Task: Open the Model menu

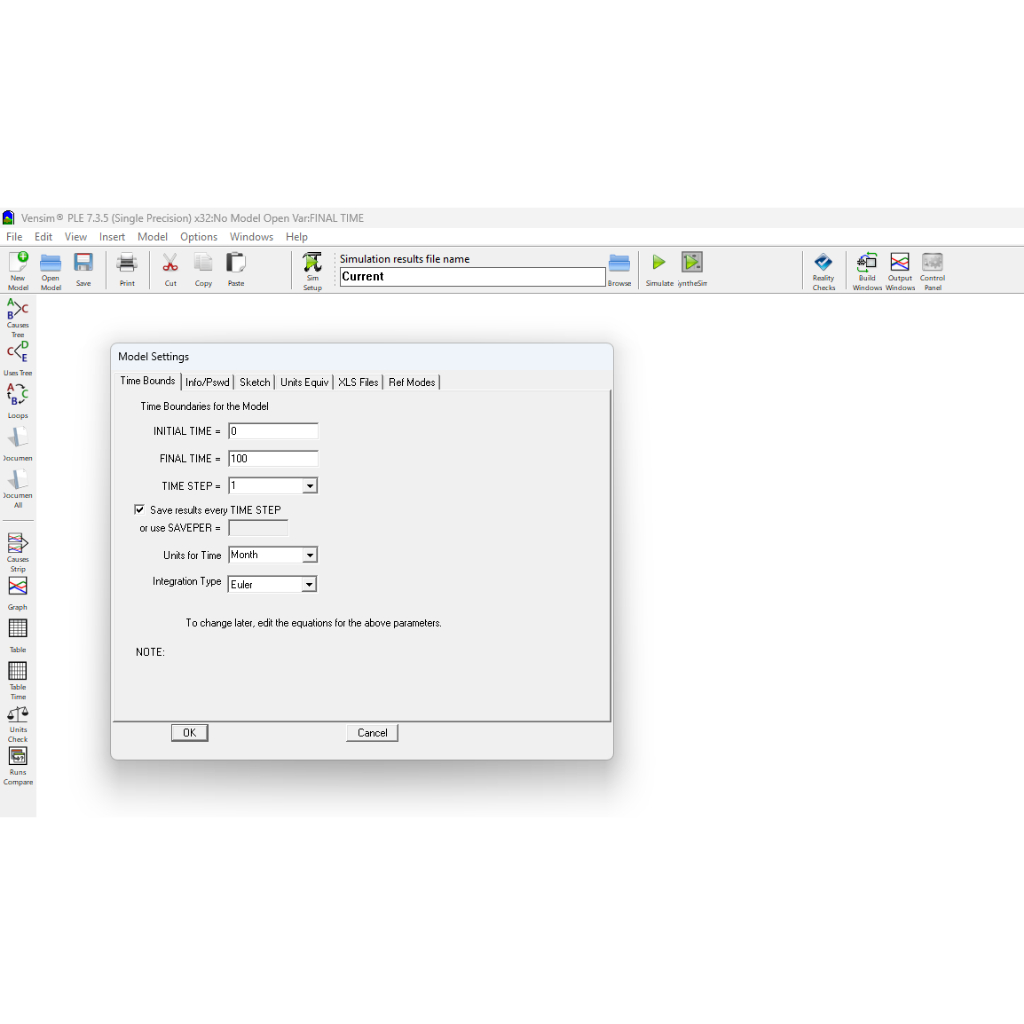Action: click(152, 237)
